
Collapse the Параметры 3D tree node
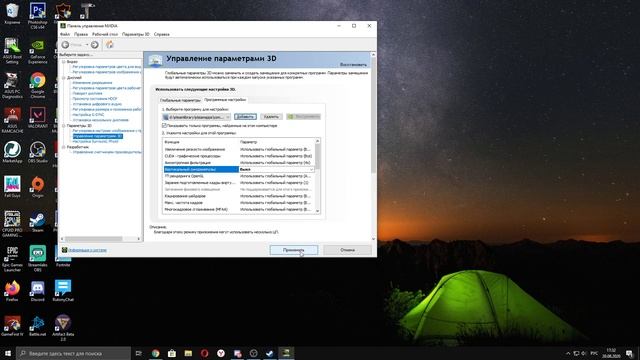pos(64,126)
